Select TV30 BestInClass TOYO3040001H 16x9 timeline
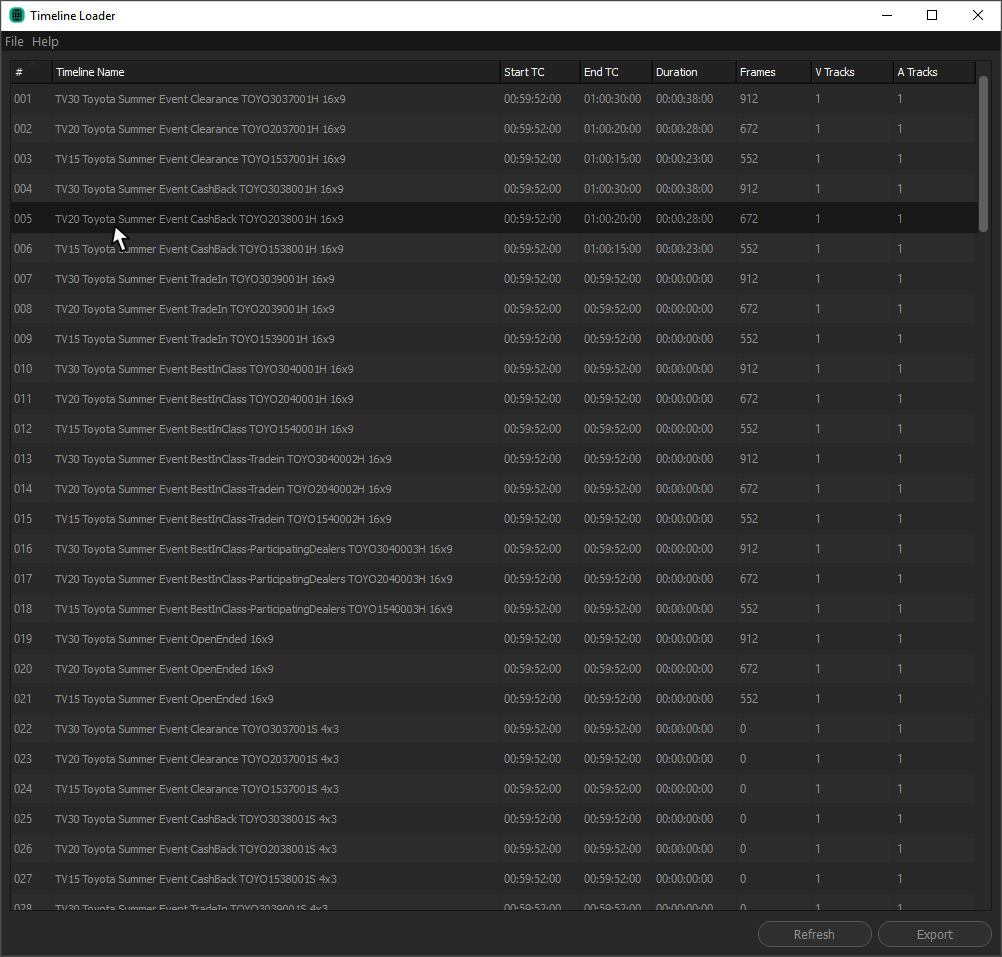This screenshot has height=957, width=1002. click(493, 369)
